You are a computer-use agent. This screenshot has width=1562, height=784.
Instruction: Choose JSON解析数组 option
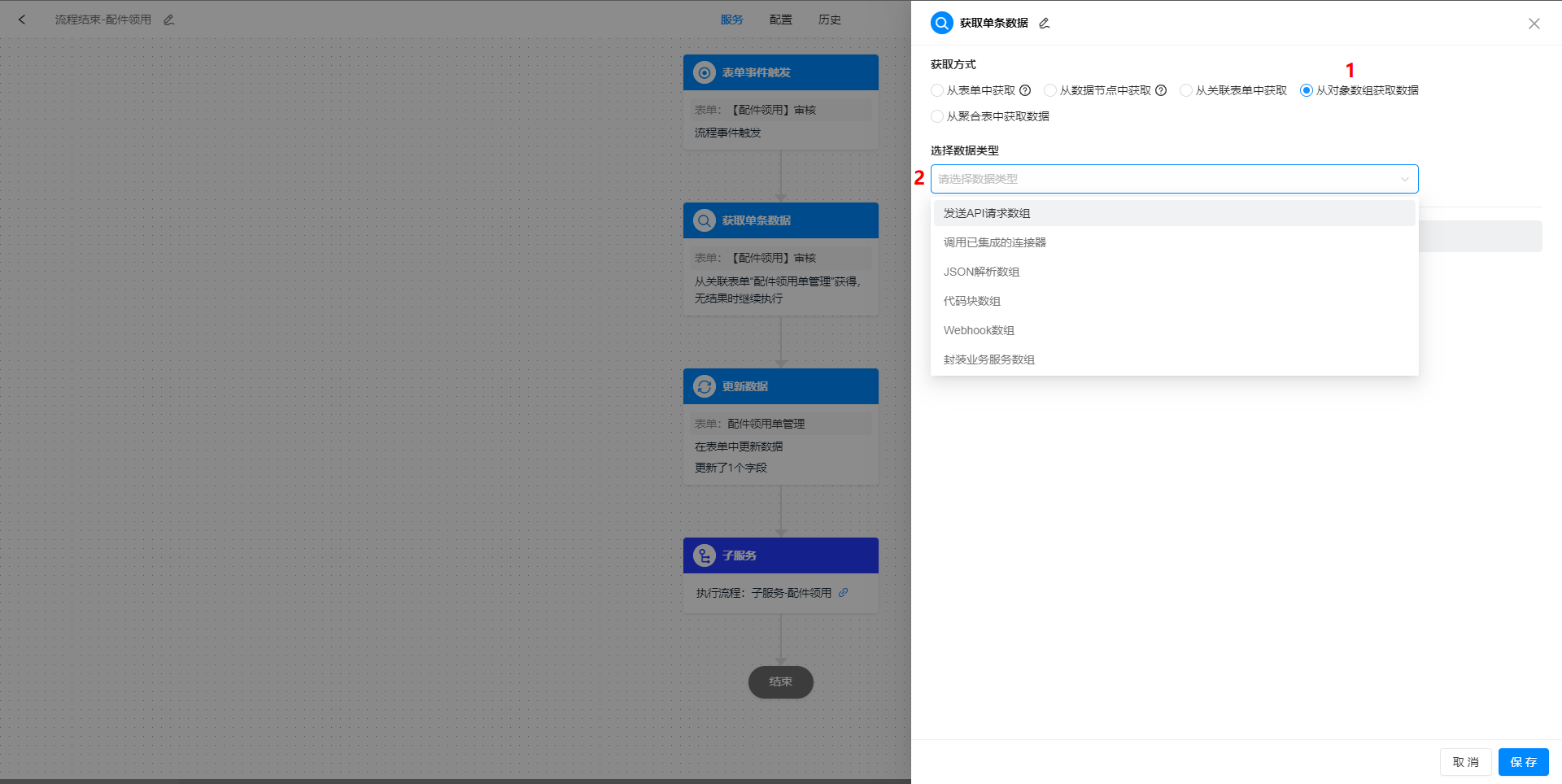pyautogui.click(x=1174, y=272)
